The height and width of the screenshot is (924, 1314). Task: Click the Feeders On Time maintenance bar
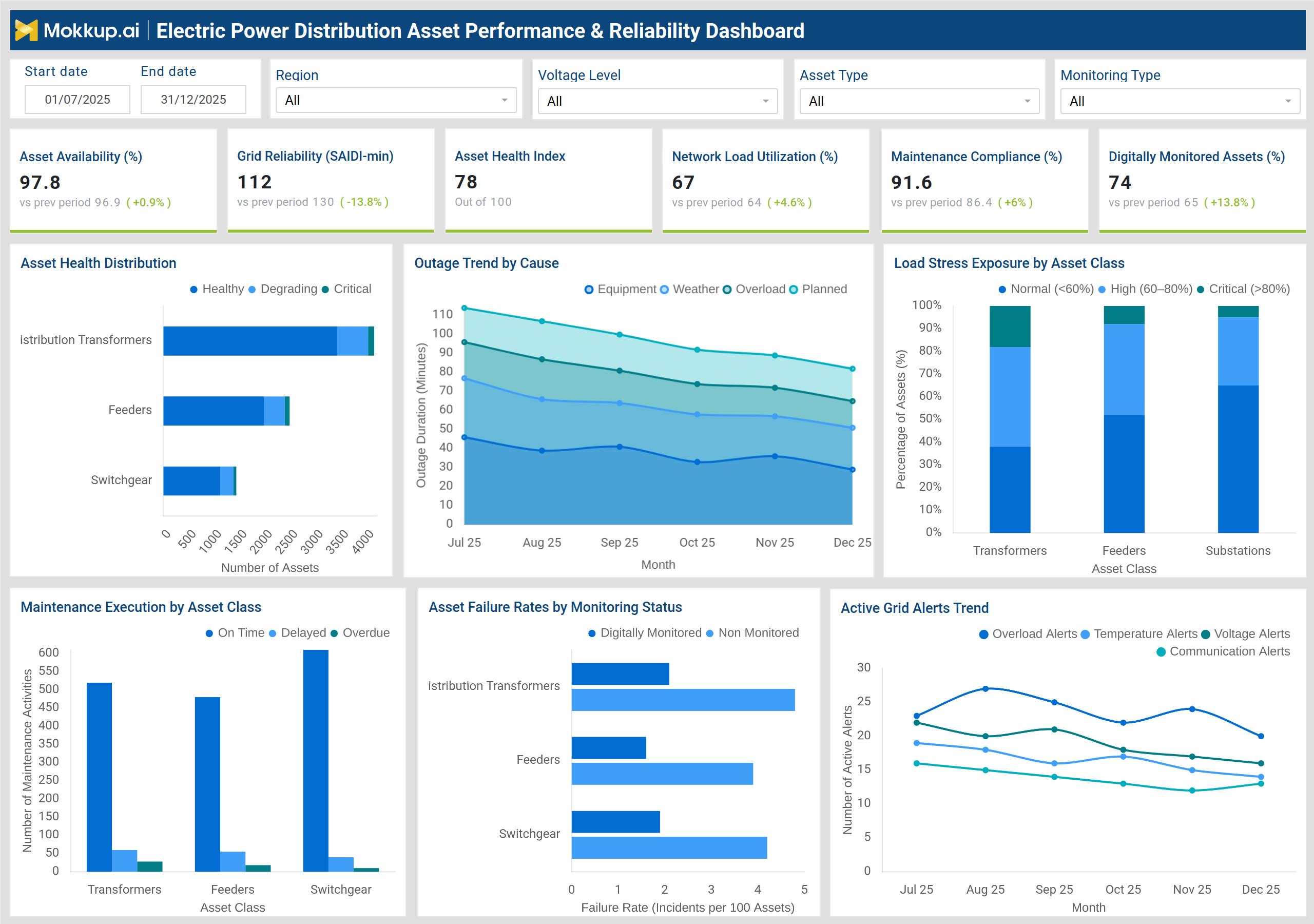click(x=208, y=784)
